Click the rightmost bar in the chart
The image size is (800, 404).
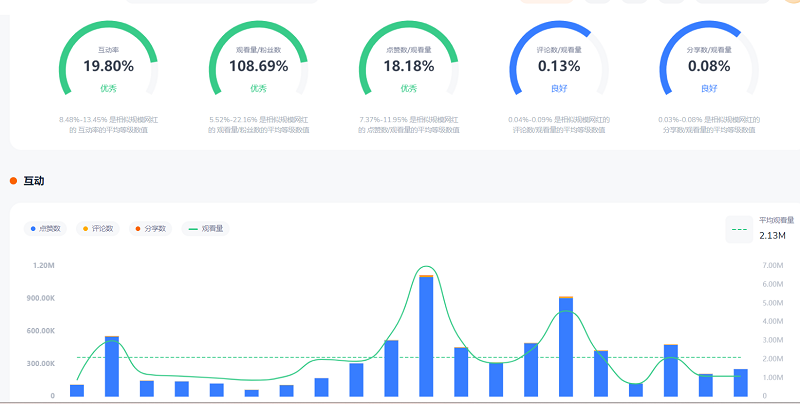point(741,383)
